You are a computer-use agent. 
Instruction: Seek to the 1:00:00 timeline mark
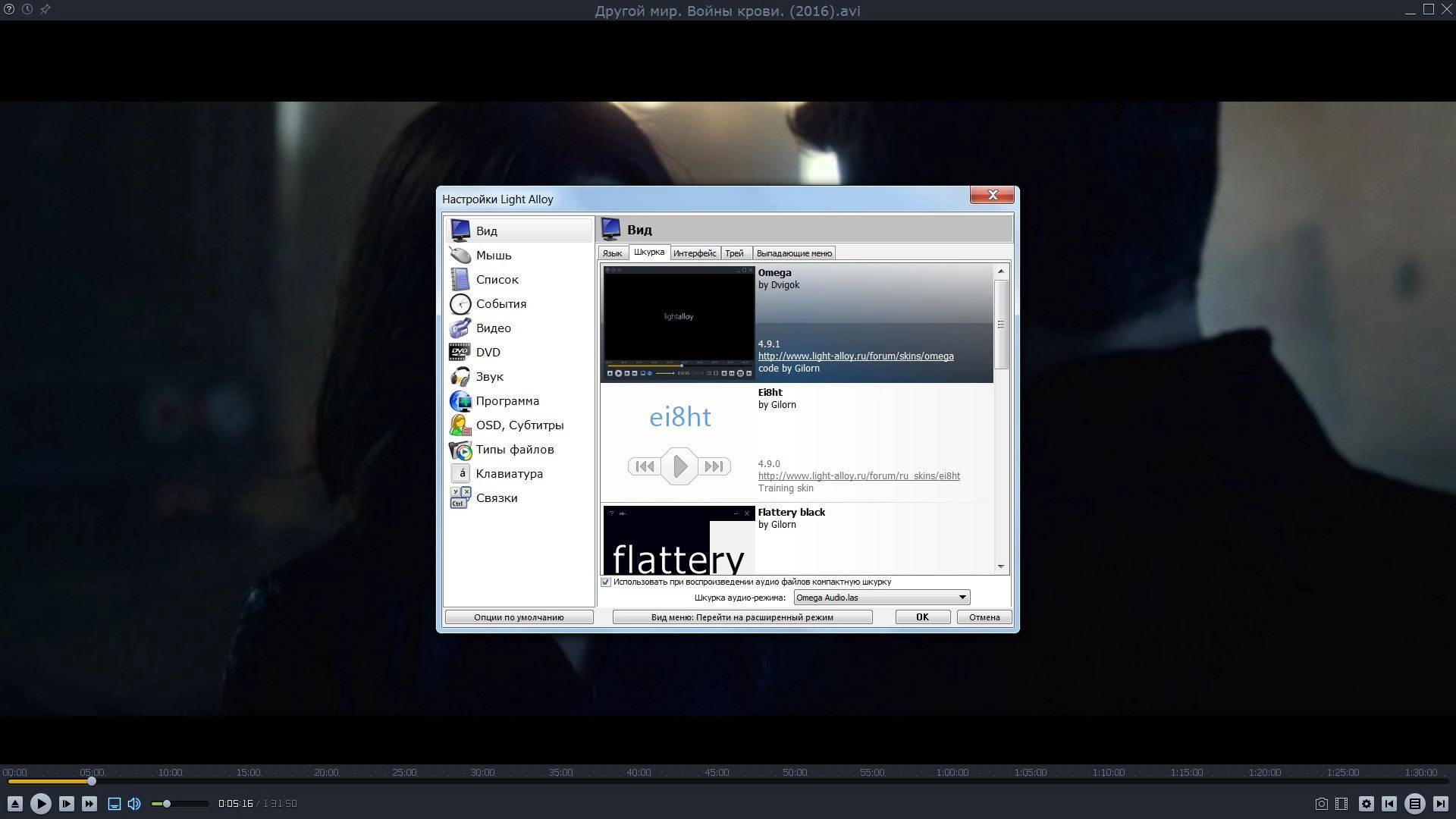click(x=952, y=773)
